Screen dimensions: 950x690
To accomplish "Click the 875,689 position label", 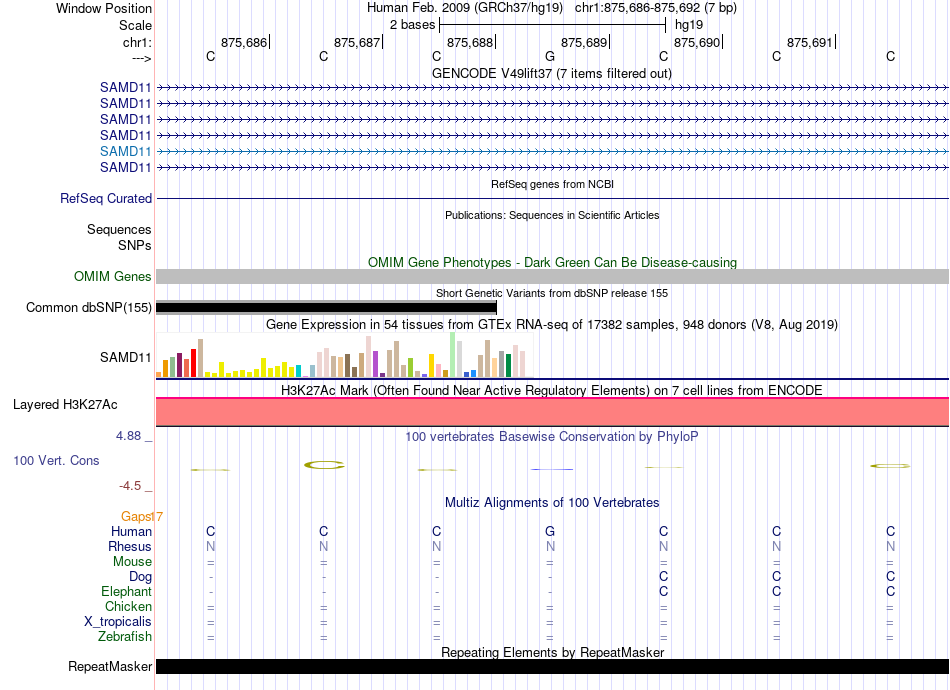I will [x=584, y=42].
